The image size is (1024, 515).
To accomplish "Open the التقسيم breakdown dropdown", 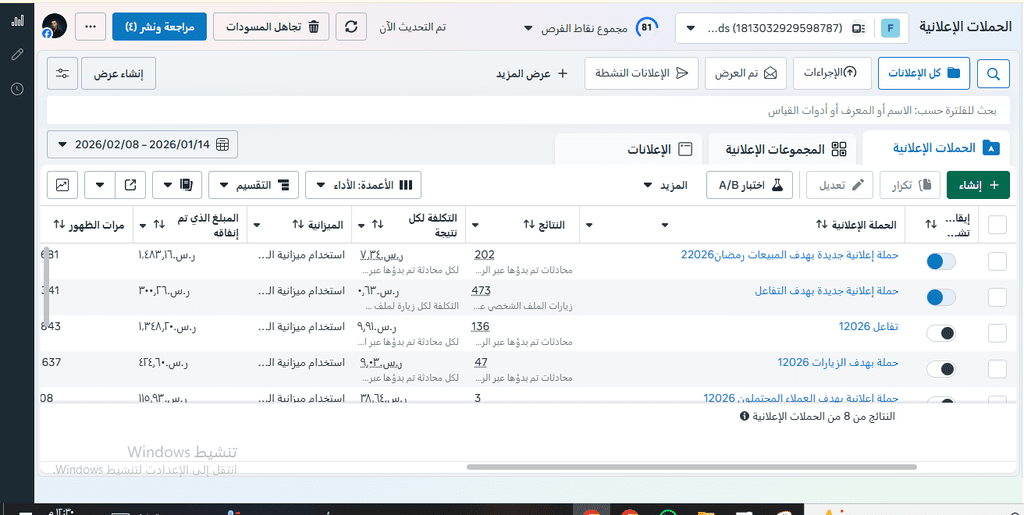I will [x=253, y=185].
